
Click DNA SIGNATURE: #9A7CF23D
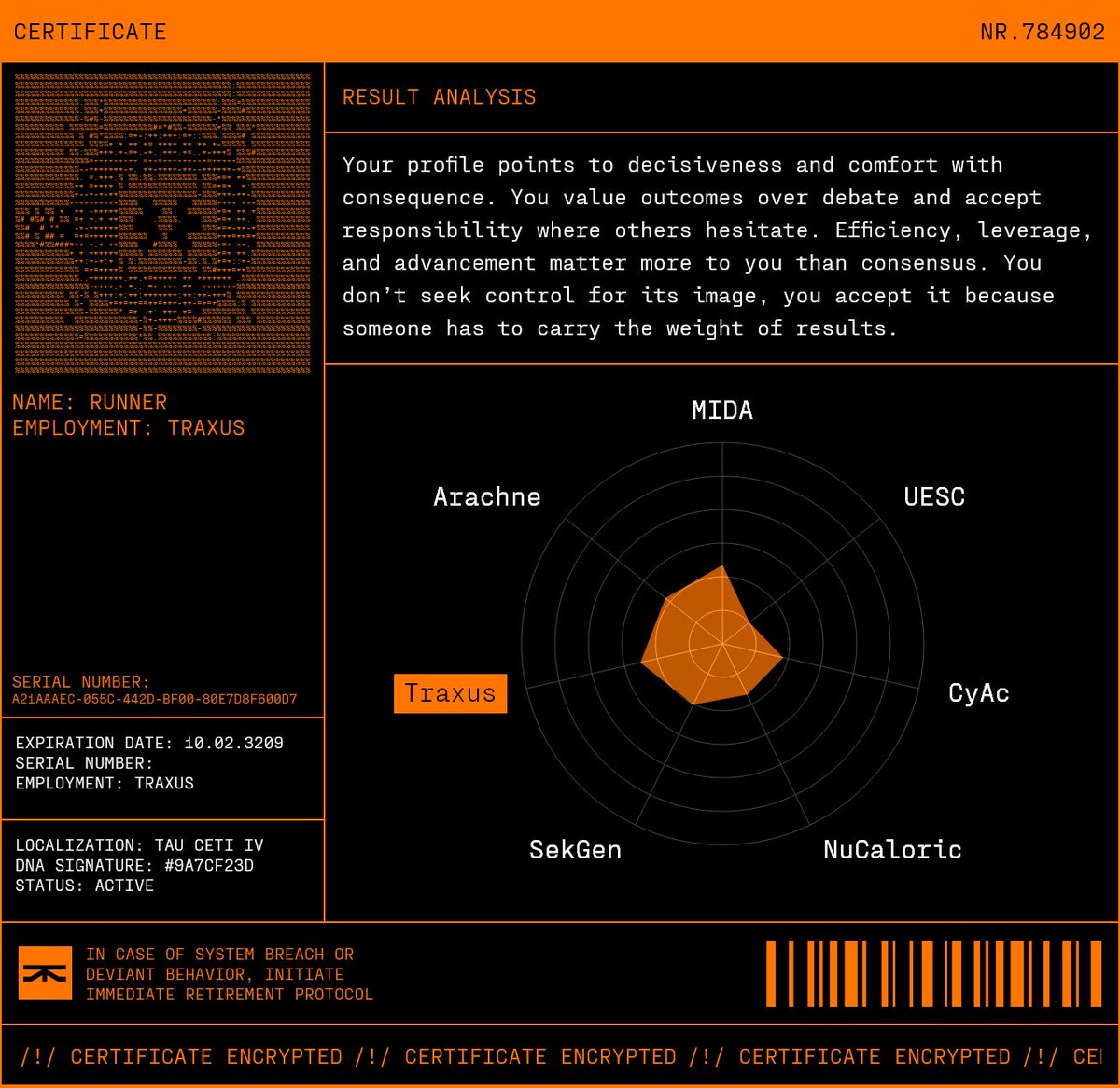[x=134, y=866]
